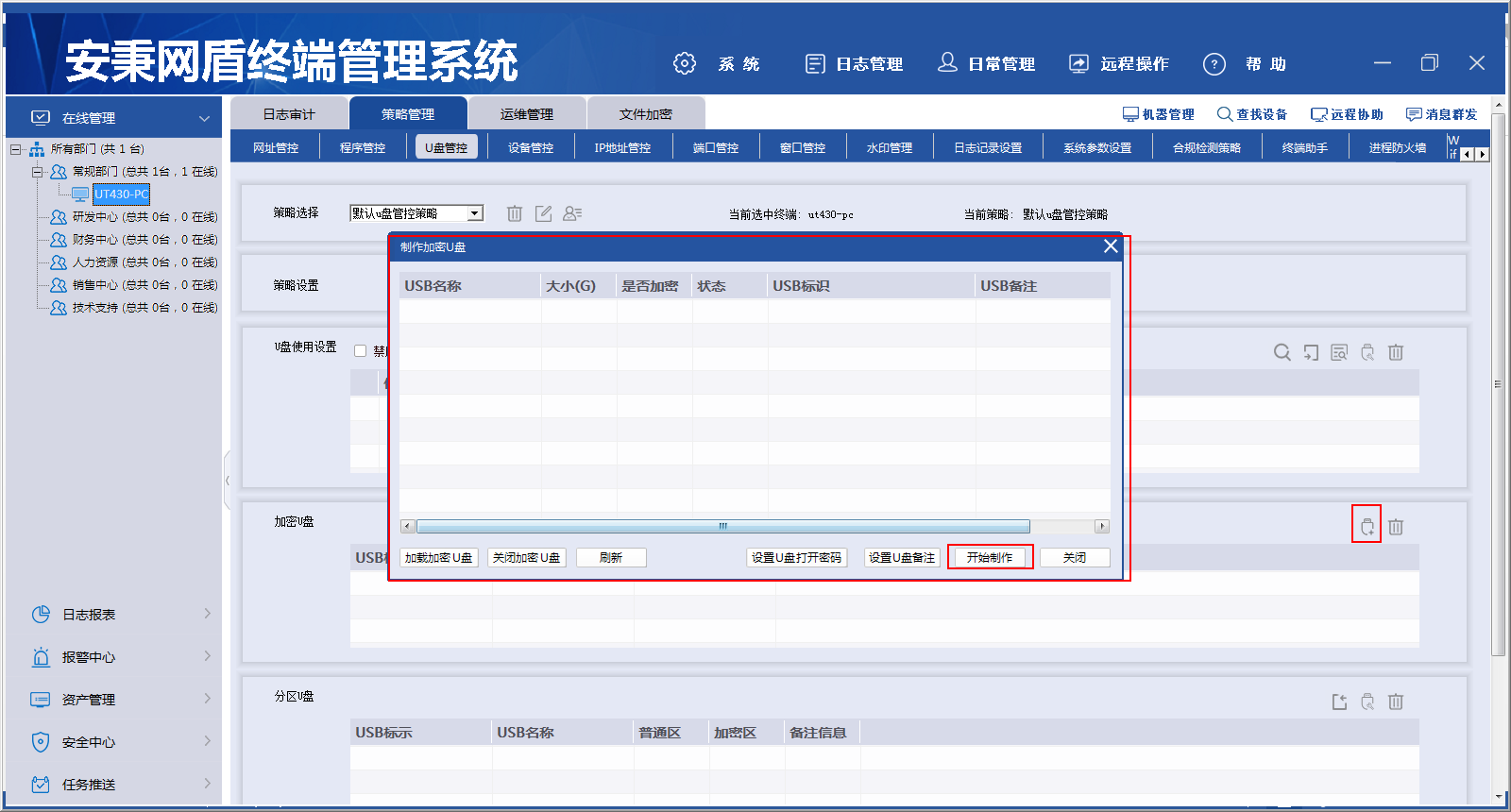
Task: Click trash icon in 加密U盘 section
Action: 1396,527
